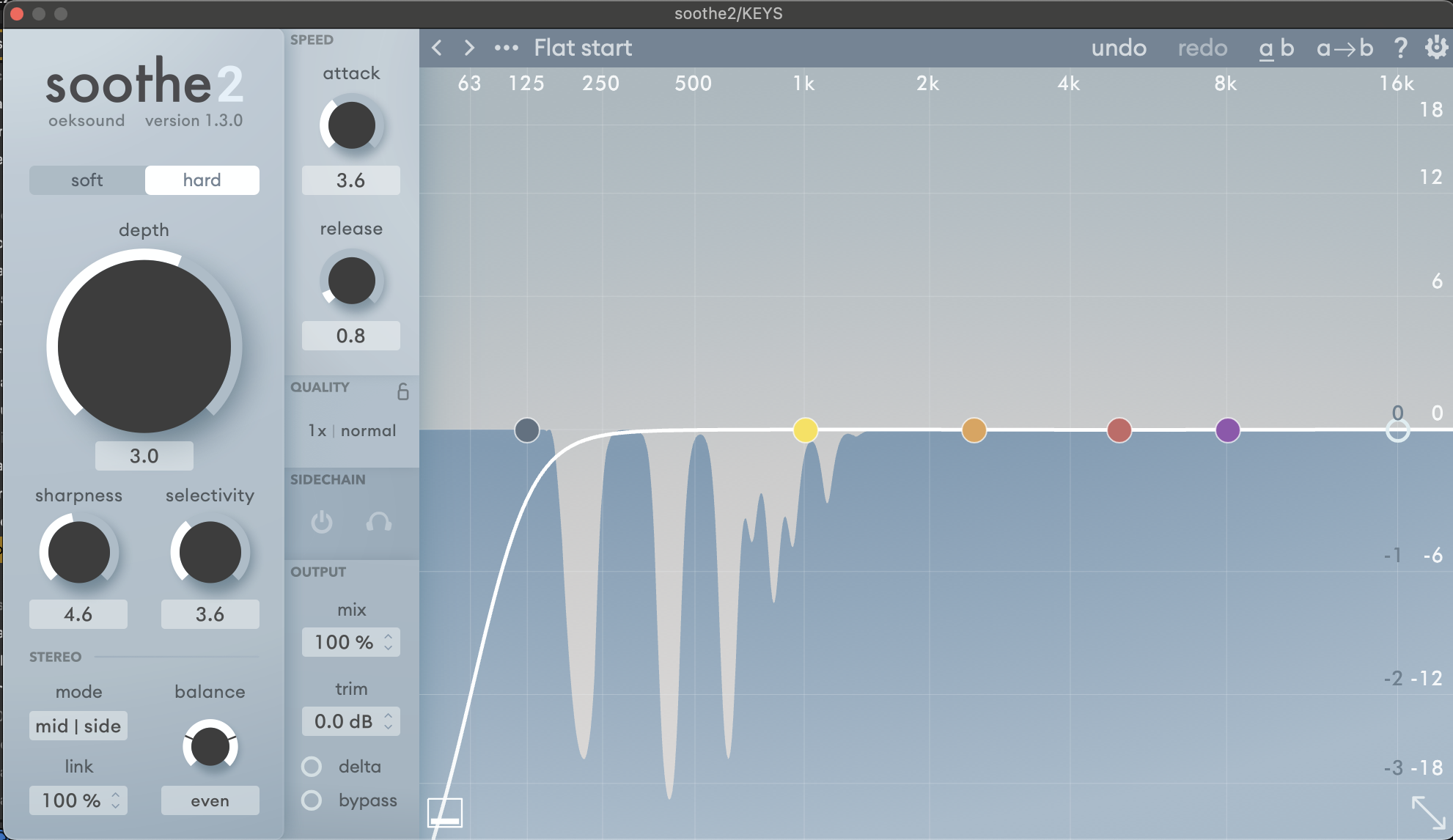Image resolution: width=1453 pixels, height=840 pixels.
Task: Click the 1k frequency label
Action: coord(803,84)
